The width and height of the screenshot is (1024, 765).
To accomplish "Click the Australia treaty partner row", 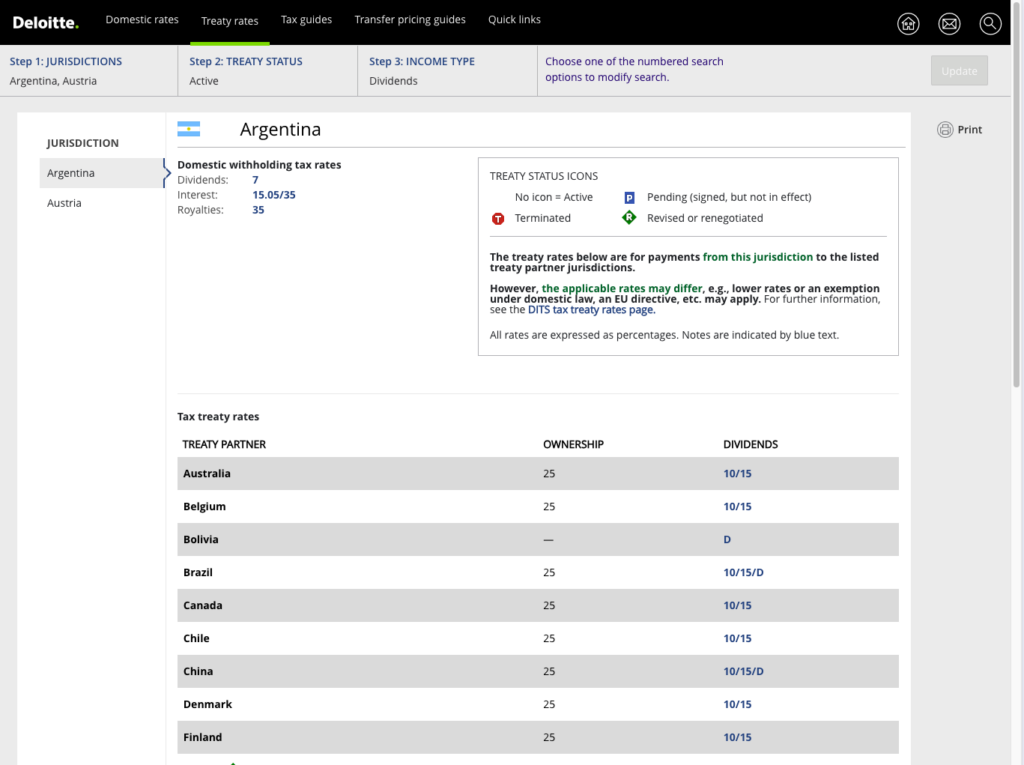I will coord(537,474).
